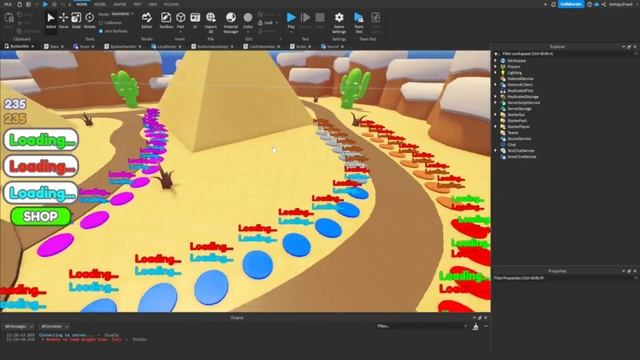Open the TEST ribbon tab

[x=137, y=4]
